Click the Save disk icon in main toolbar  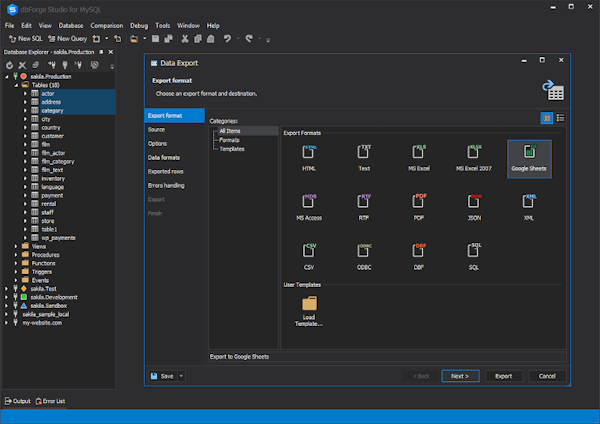(155, 39)
